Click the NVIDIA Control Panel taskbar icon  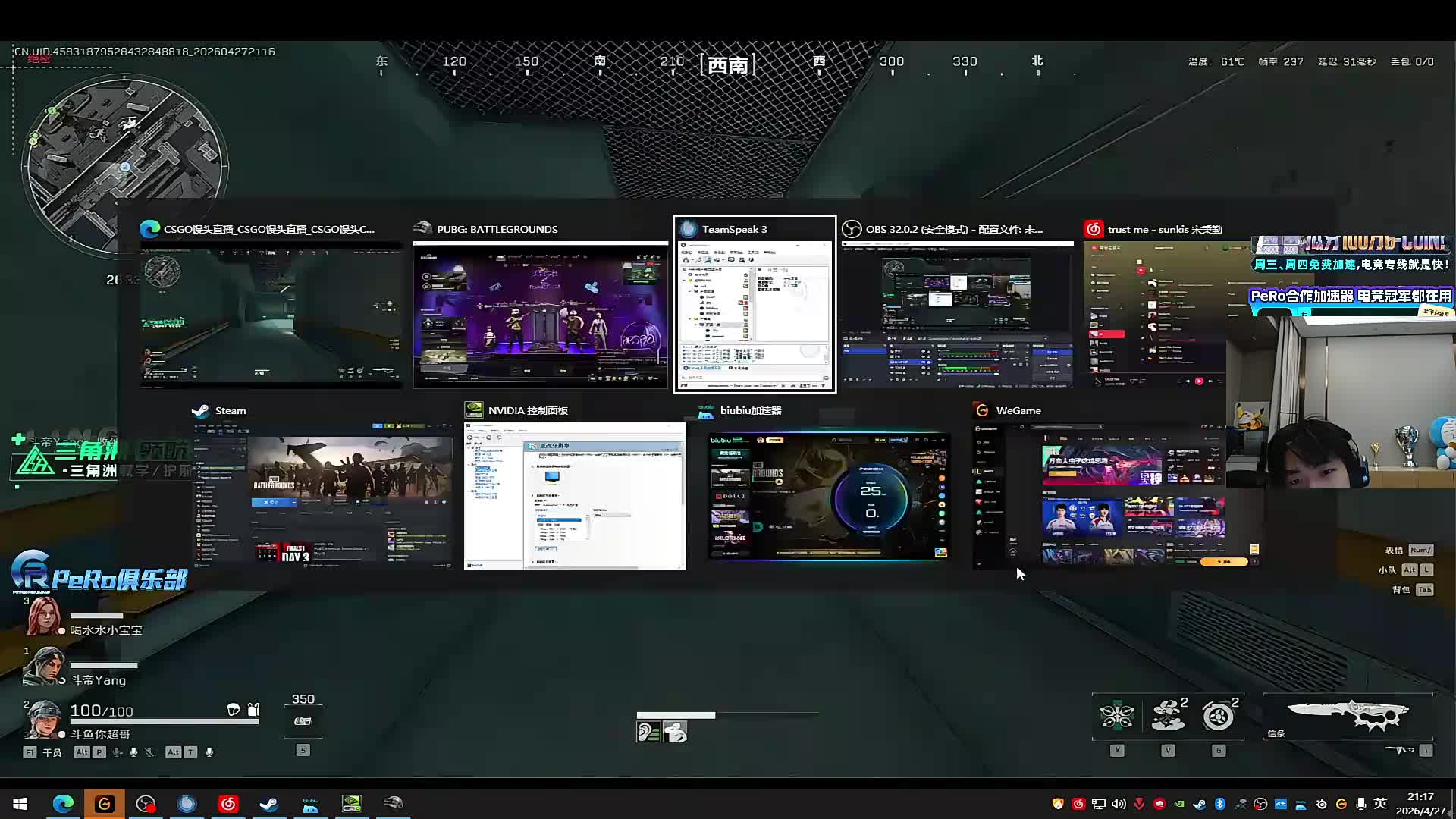tap(351, 803)
